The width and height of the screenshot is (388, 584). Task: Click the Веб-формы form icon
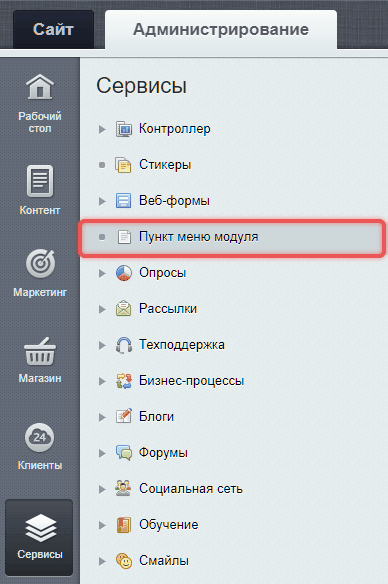click(x=124, y=201)
